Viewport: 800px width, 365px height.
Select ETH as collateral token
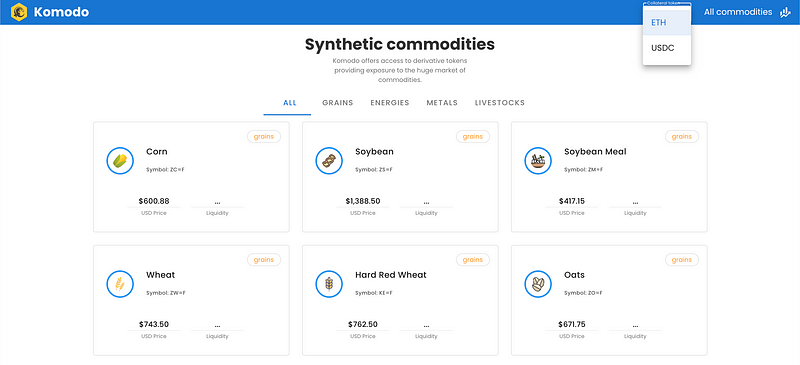(x=667, y=23)
